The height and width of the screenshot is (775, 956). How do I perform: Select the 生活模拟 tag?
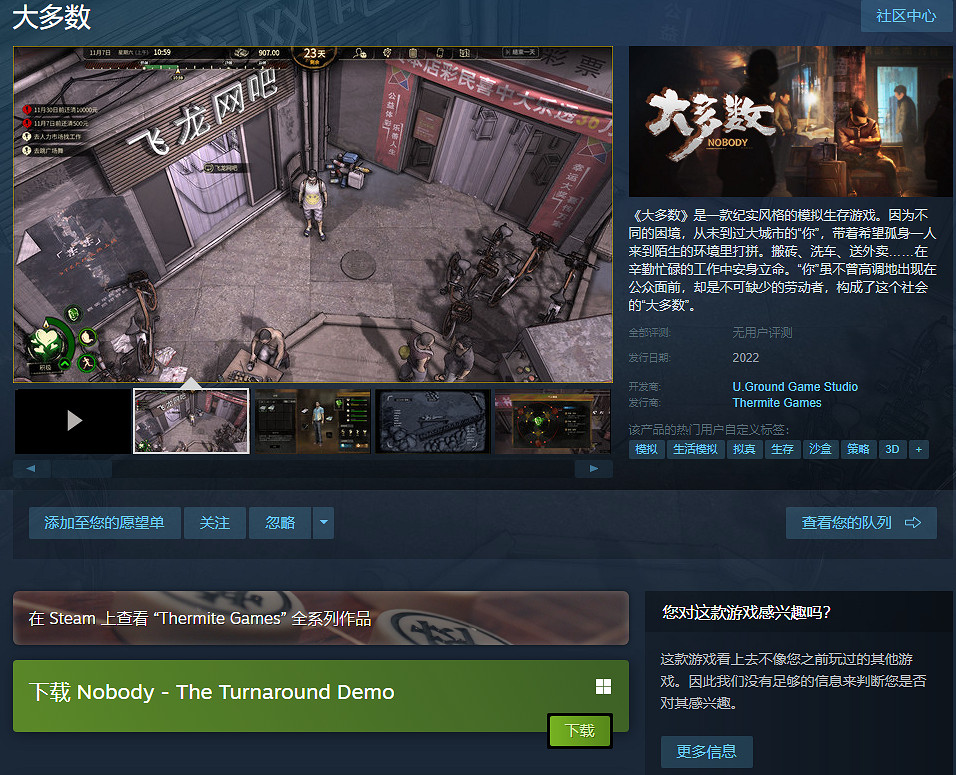tap(695, 449)
